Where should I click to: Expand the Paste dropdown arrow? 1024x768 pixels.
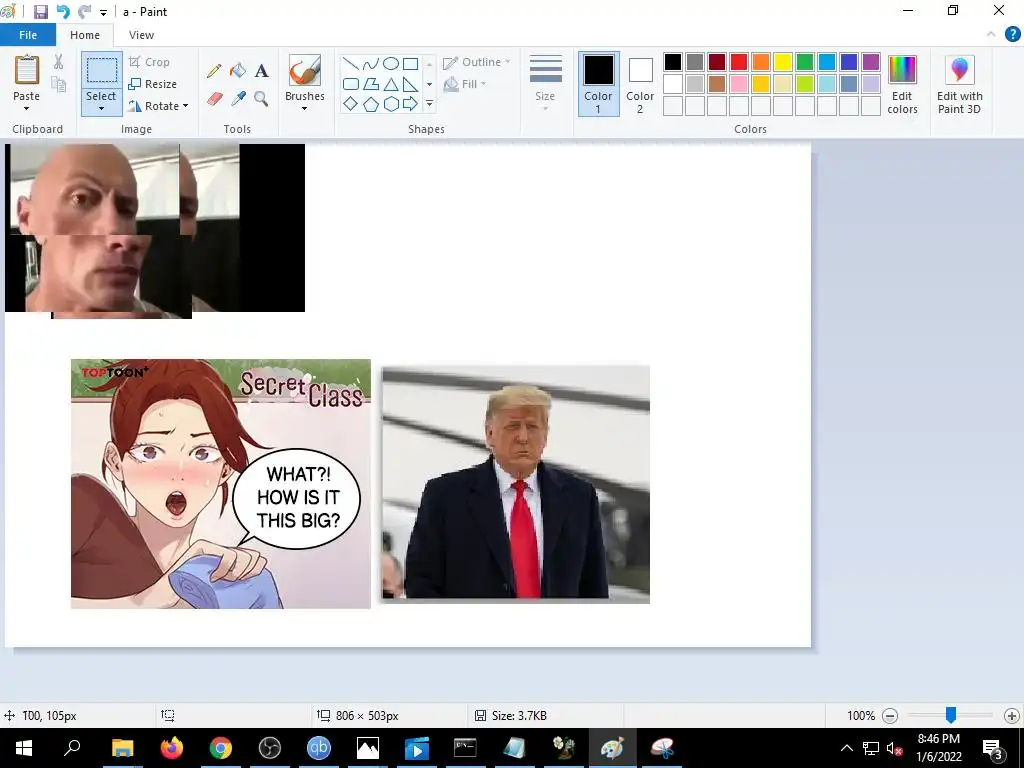coord(27,108)
